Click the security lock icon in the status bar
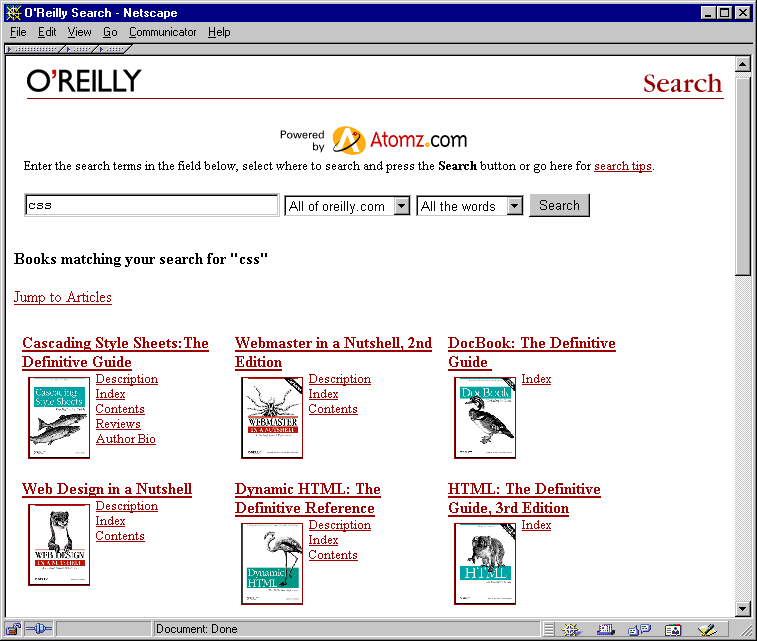This screenshot has height=641, width=757. point(13,629)
